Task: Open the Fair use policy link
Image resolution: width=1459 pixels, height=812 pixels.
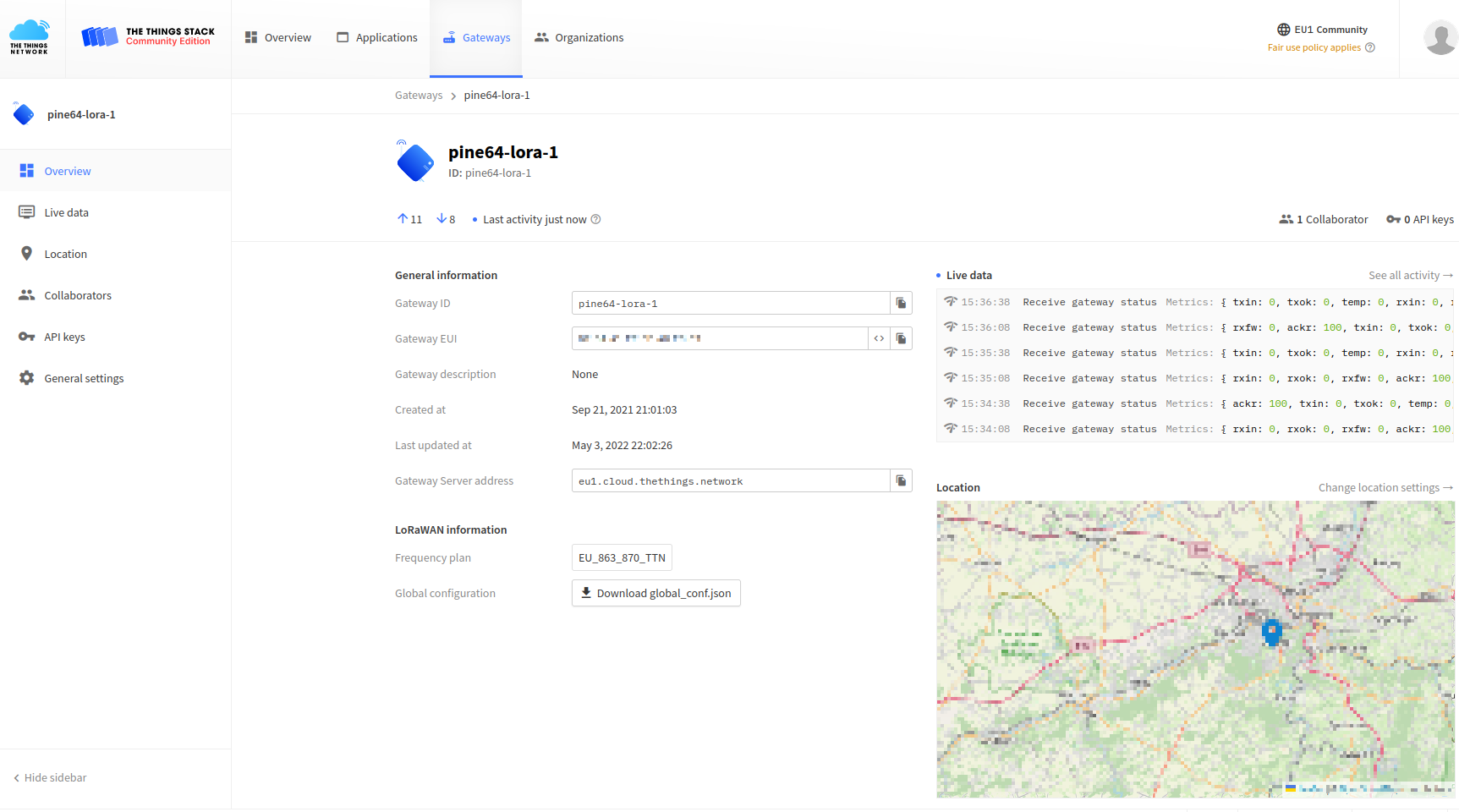Action: pos(1314,47)
